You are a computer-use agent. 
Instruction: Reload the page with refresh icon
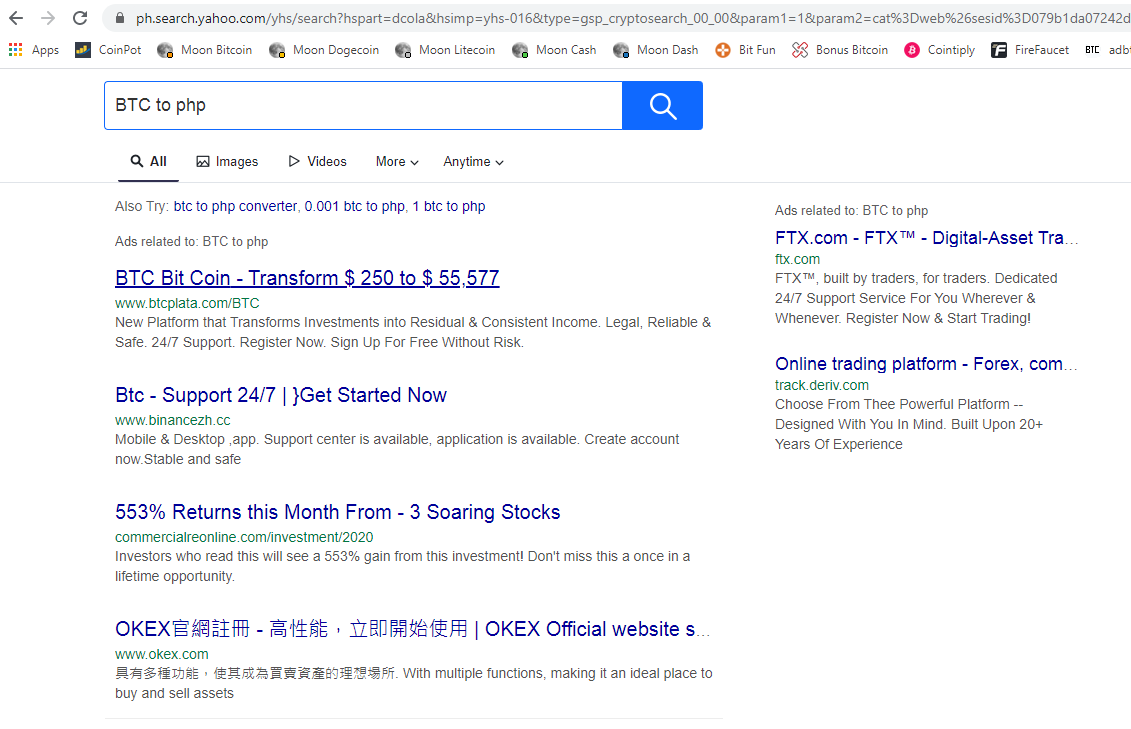tap(80, 18)
